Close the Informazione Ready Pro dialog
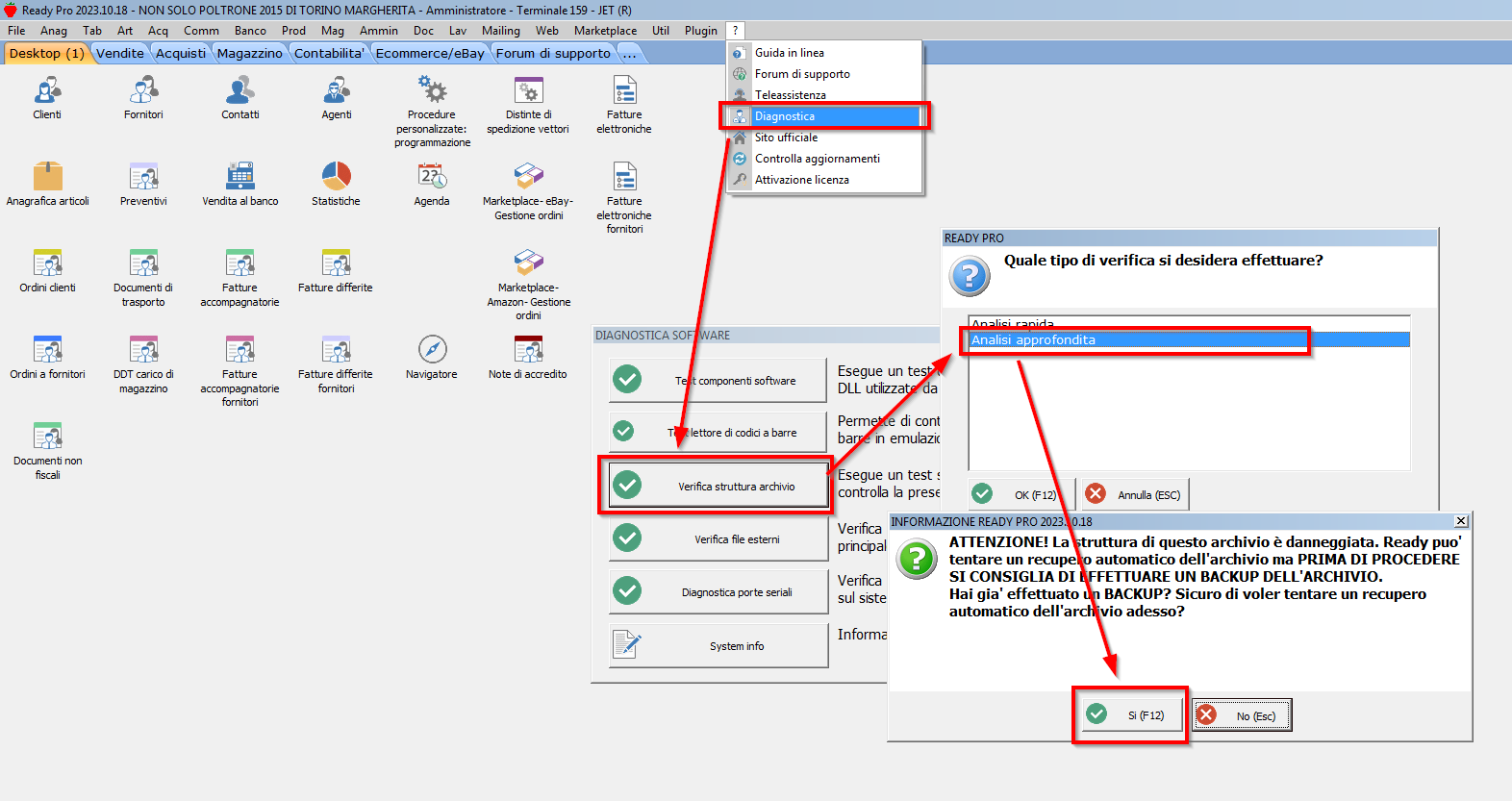Screen dimensions: 1512x801 point(1461,521)
